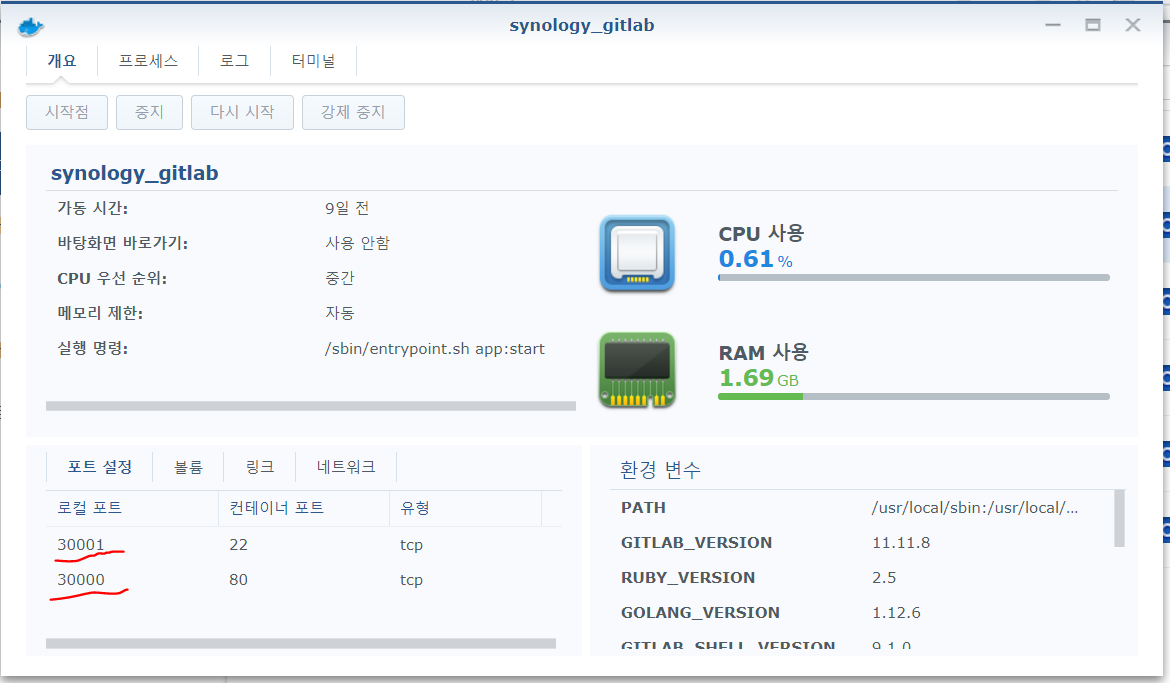Click the 1.69 GB RAM usage value
Image resolution: width=1170 pixels, height=683 pixels.
click(758, 378)
